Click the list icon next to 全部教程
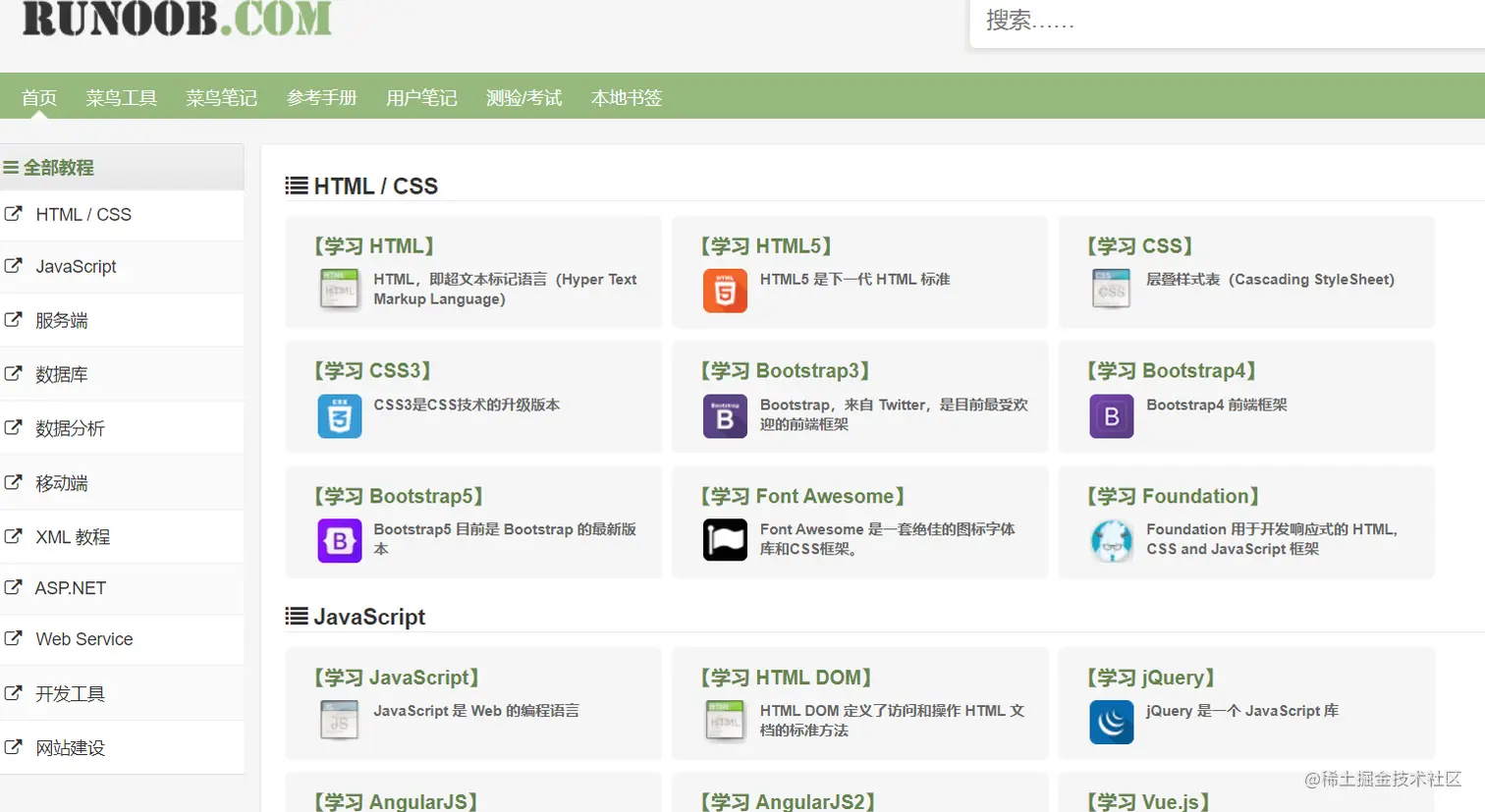This screenshot has height=812, width=1485. click(11, 168)
